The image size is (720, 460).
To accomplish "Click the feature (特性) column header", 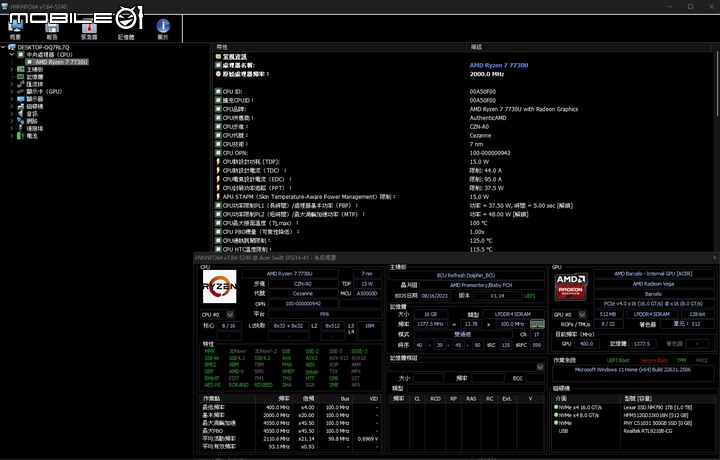I will (x=340, y=47).
